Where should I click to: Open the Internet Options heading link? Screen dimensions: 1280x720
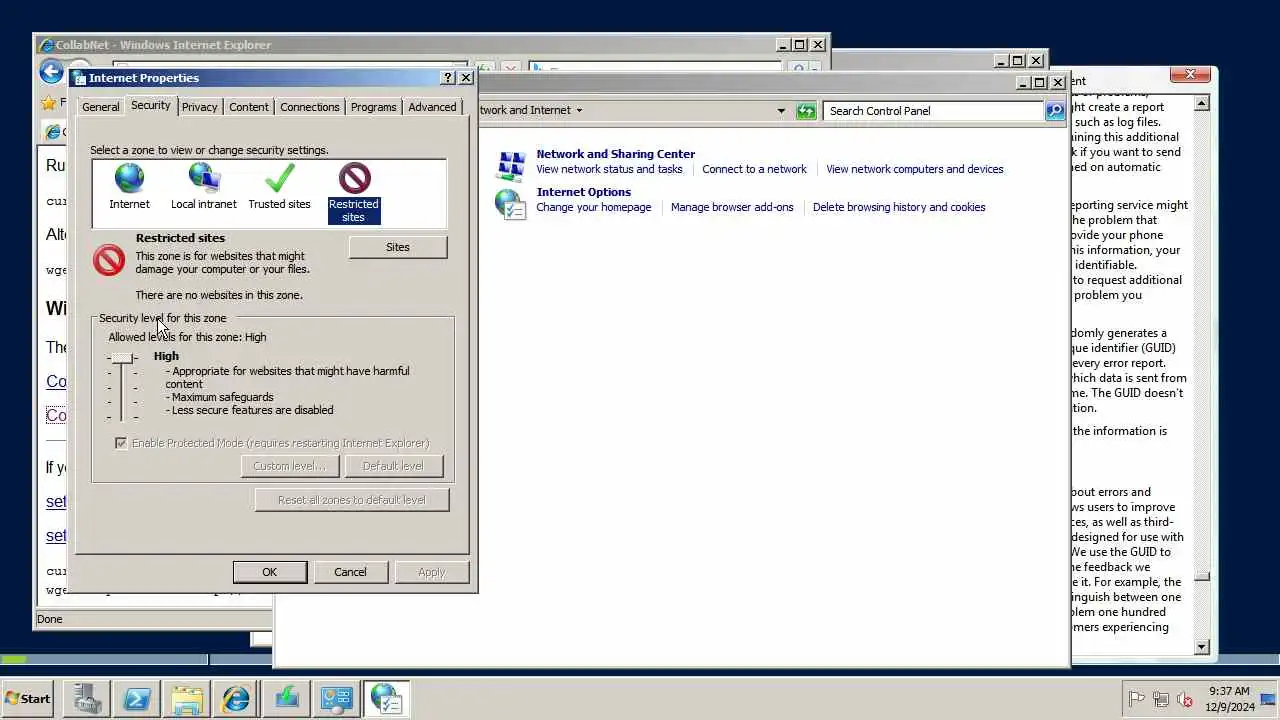tap(584, 192)
